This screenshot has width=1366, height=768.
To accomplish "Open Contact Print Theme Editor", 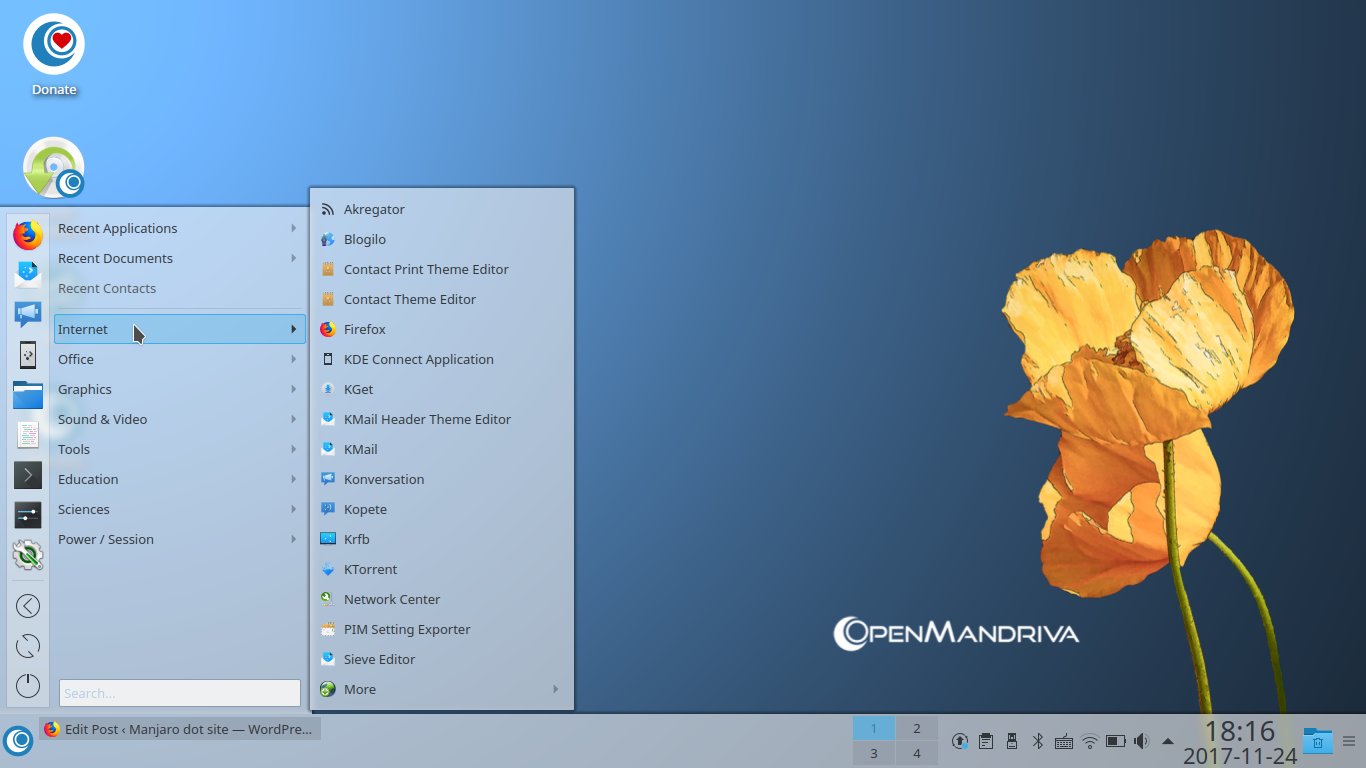I will tap(442, 269).
